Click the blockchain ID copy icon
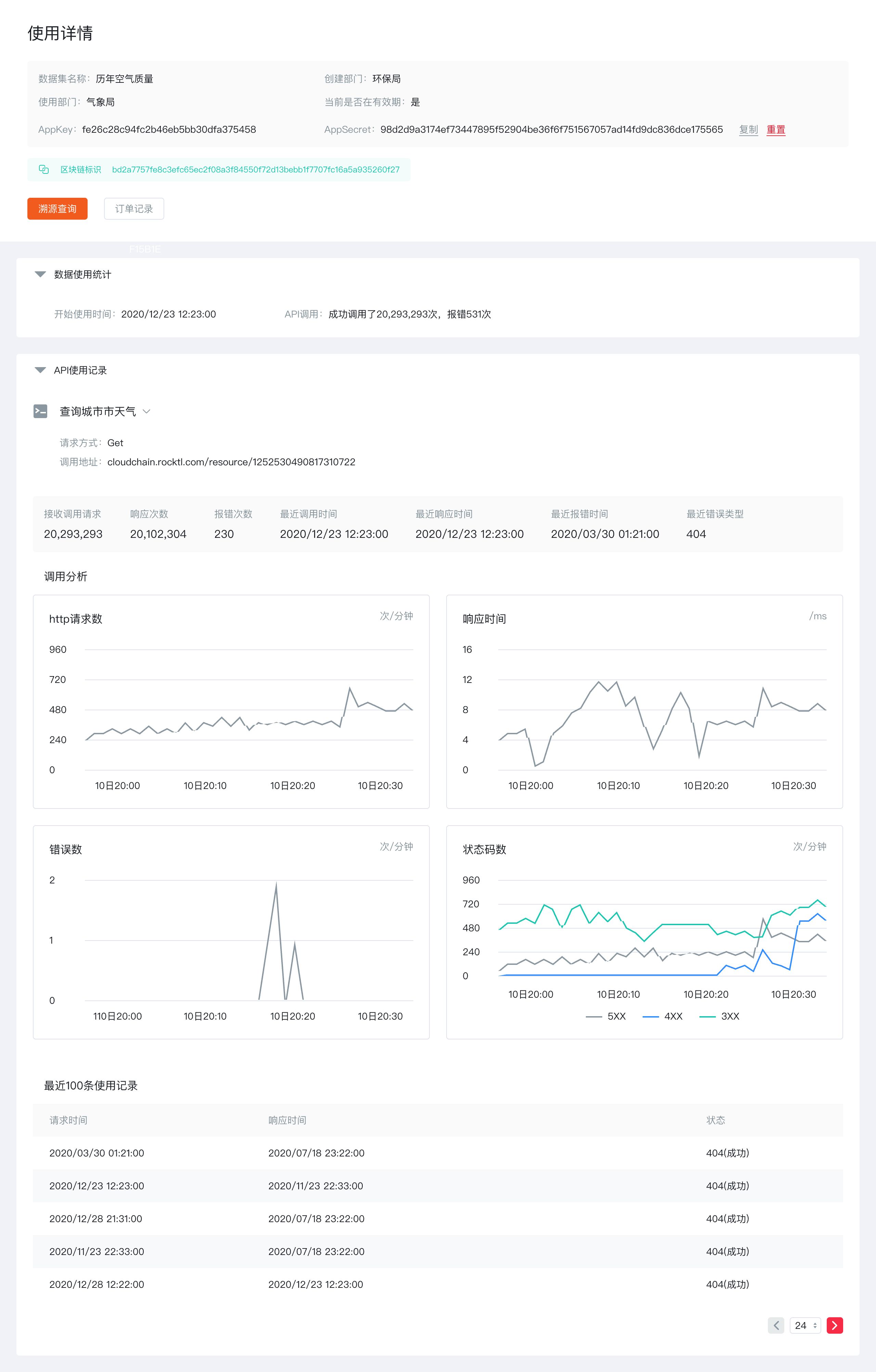Viewport: 876px width, 1372px height. click(44, 169)
